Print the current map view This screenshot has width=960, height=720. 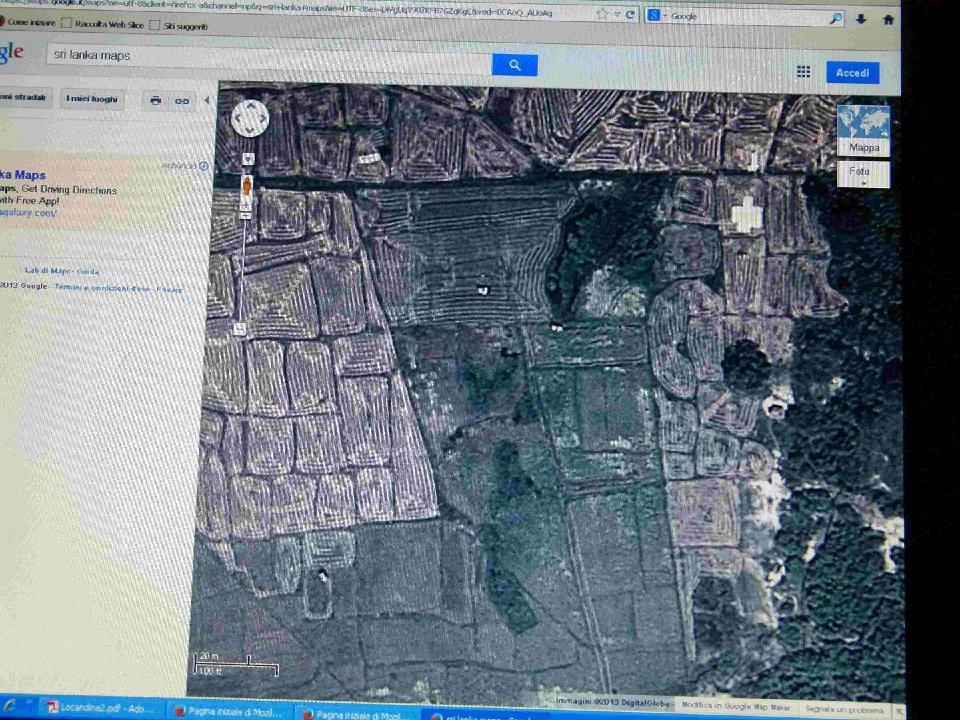click(x=156, y=100)
